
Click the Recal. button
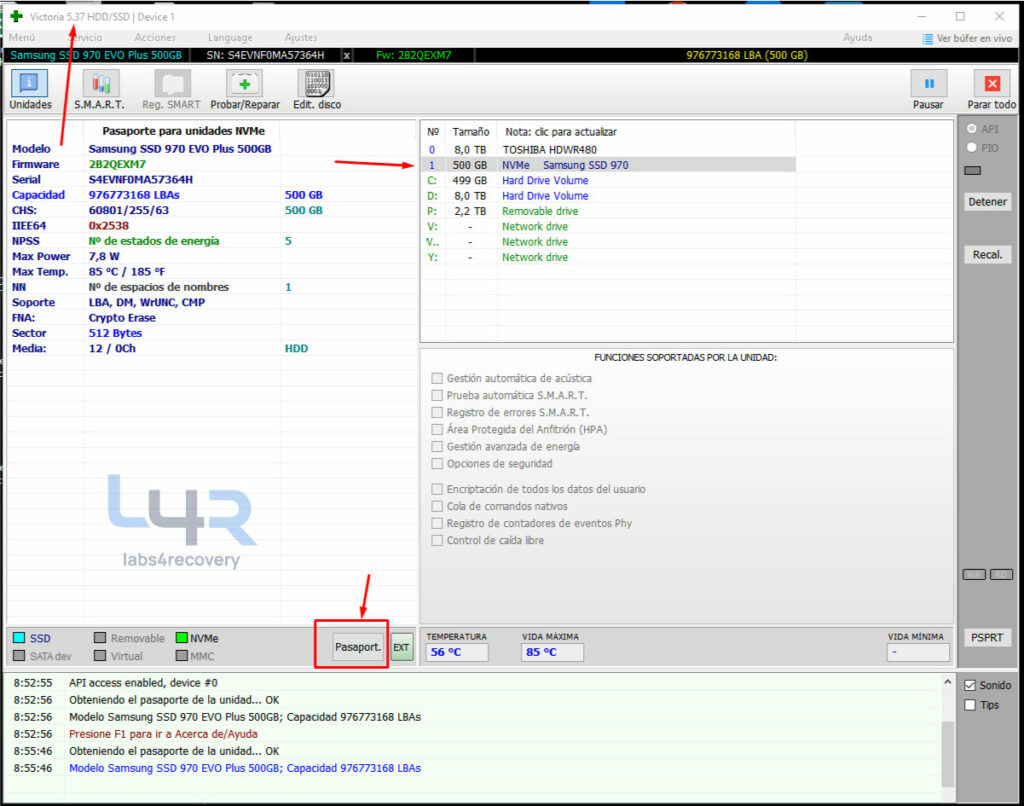pyautogui.click(x=987, y=255)
